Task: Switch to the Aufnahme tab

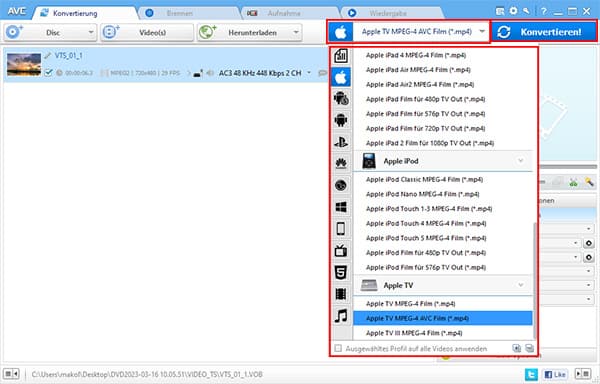Action: point(284,13)
